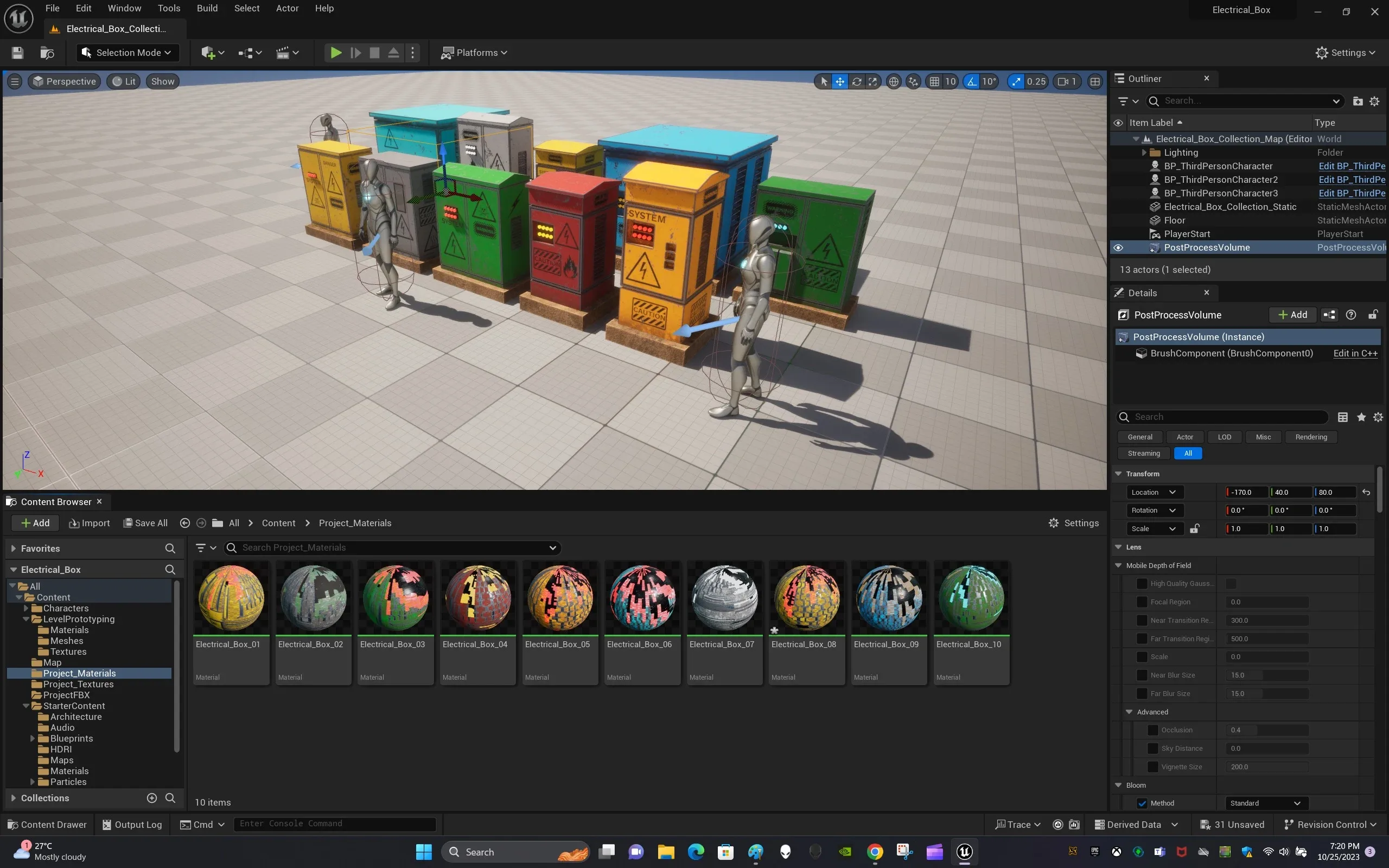Viewport: 1389px width, 868px height.
Task: Select the Streaming filter tab
Action: coord(1143,454)
